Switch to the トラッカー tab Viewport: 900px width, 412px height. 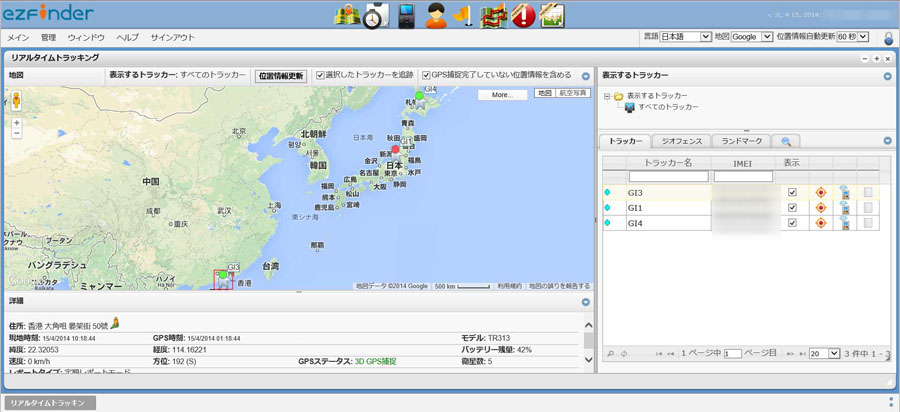click(625, 141)
